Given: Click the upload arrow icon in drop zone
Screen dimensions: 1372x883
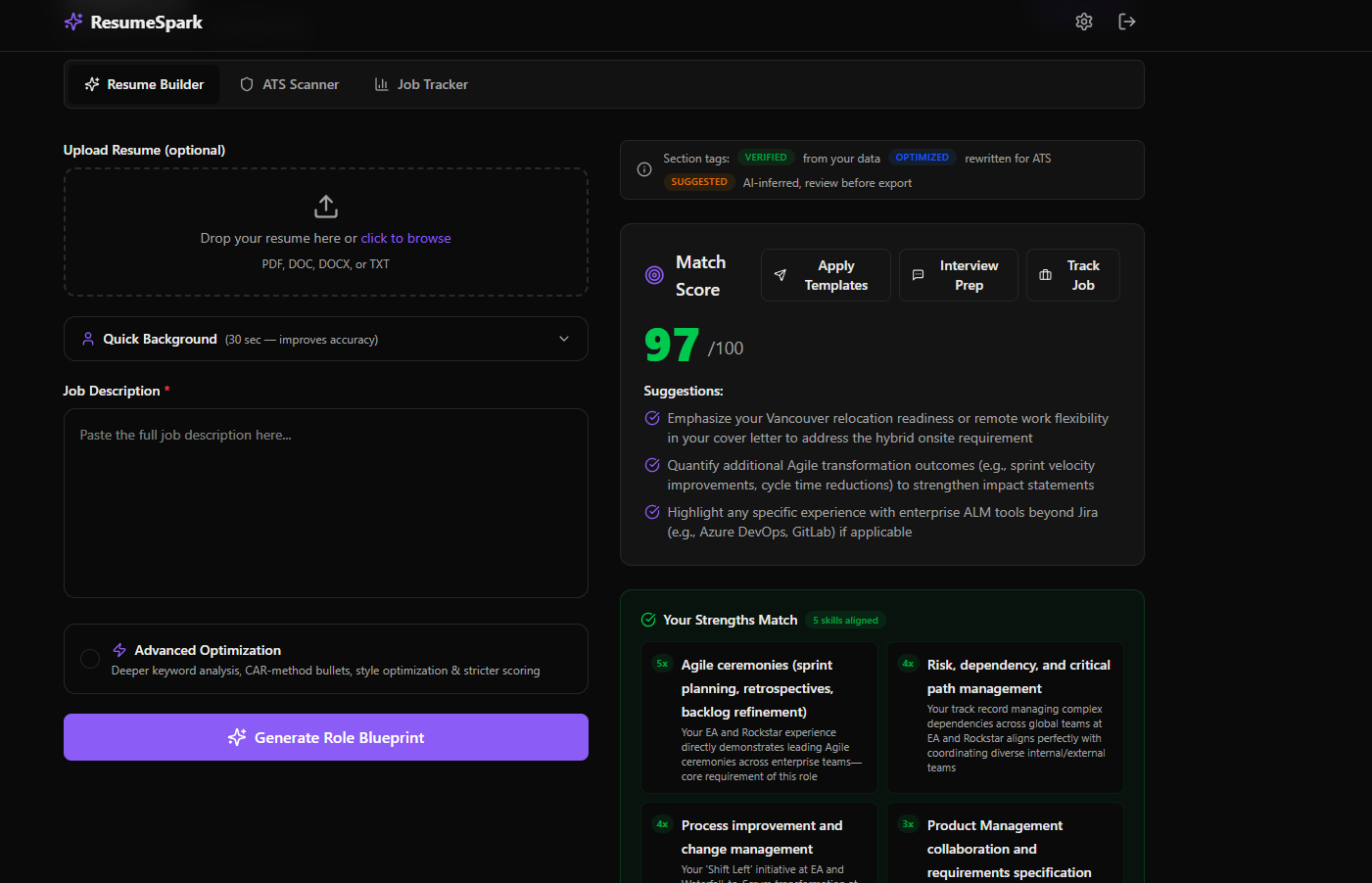Looking at the screenshot, I should click(326, 207).
